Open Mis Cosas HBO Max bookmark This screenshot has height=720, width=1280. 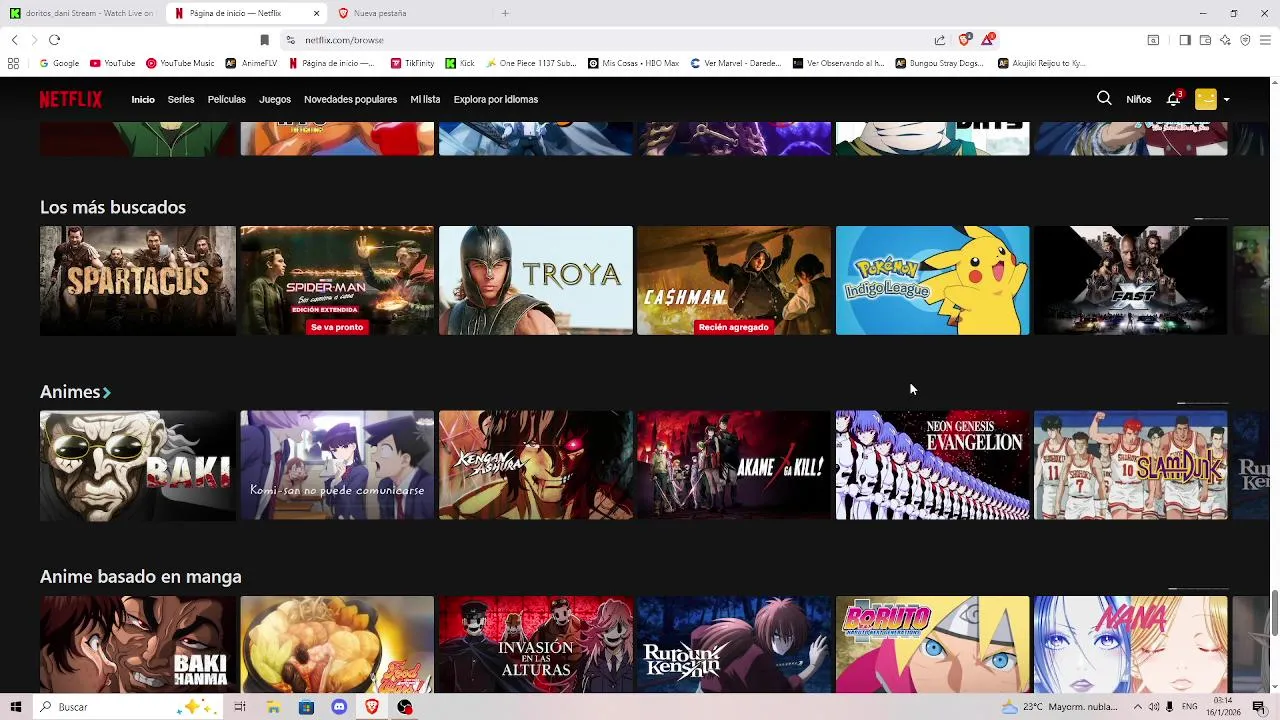(x=634, y=63)
